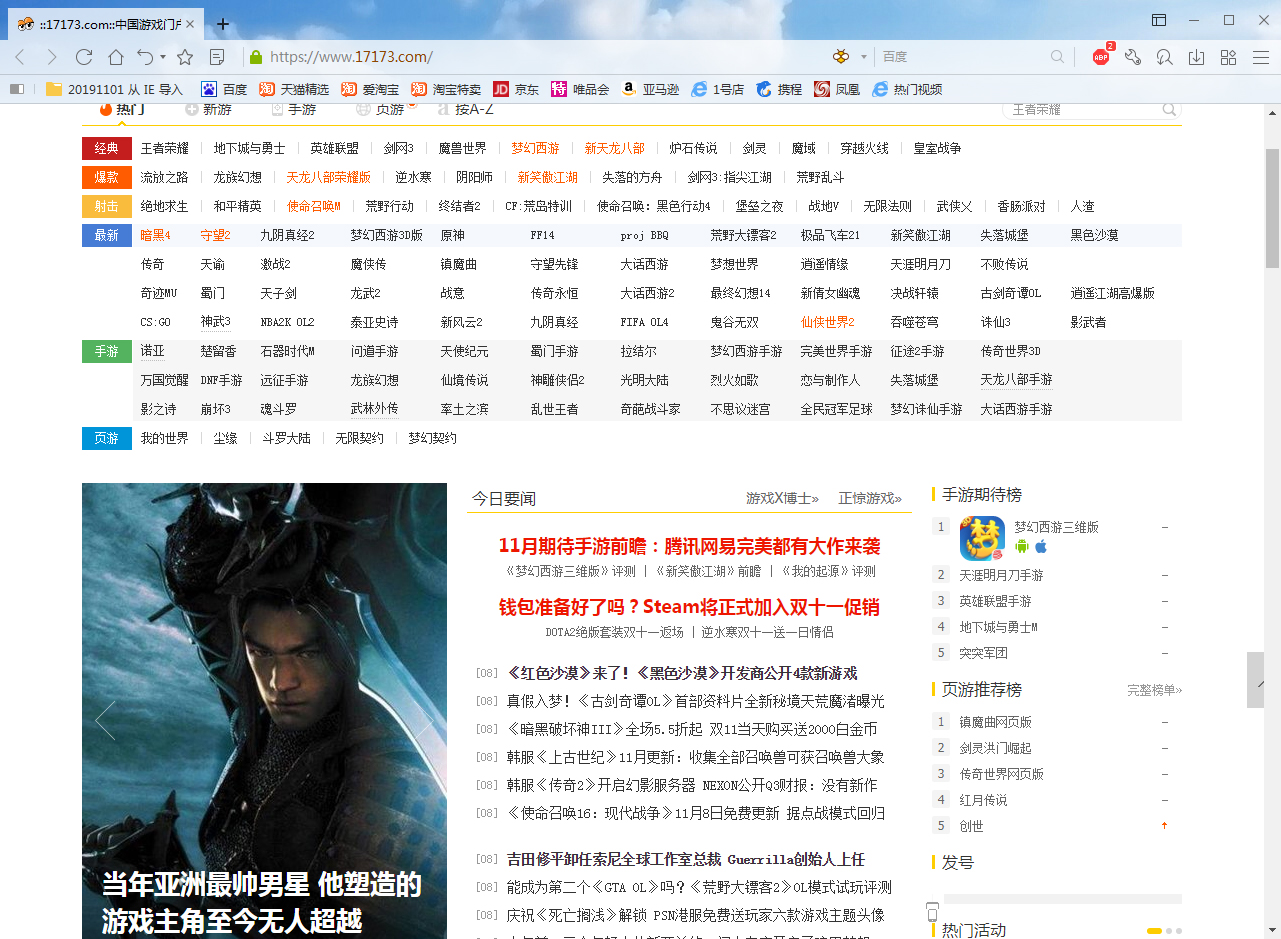Click the extensions grid icon in the toolbar
This screenshot has height=939, width=1281.
click(x=1228, y=57)
